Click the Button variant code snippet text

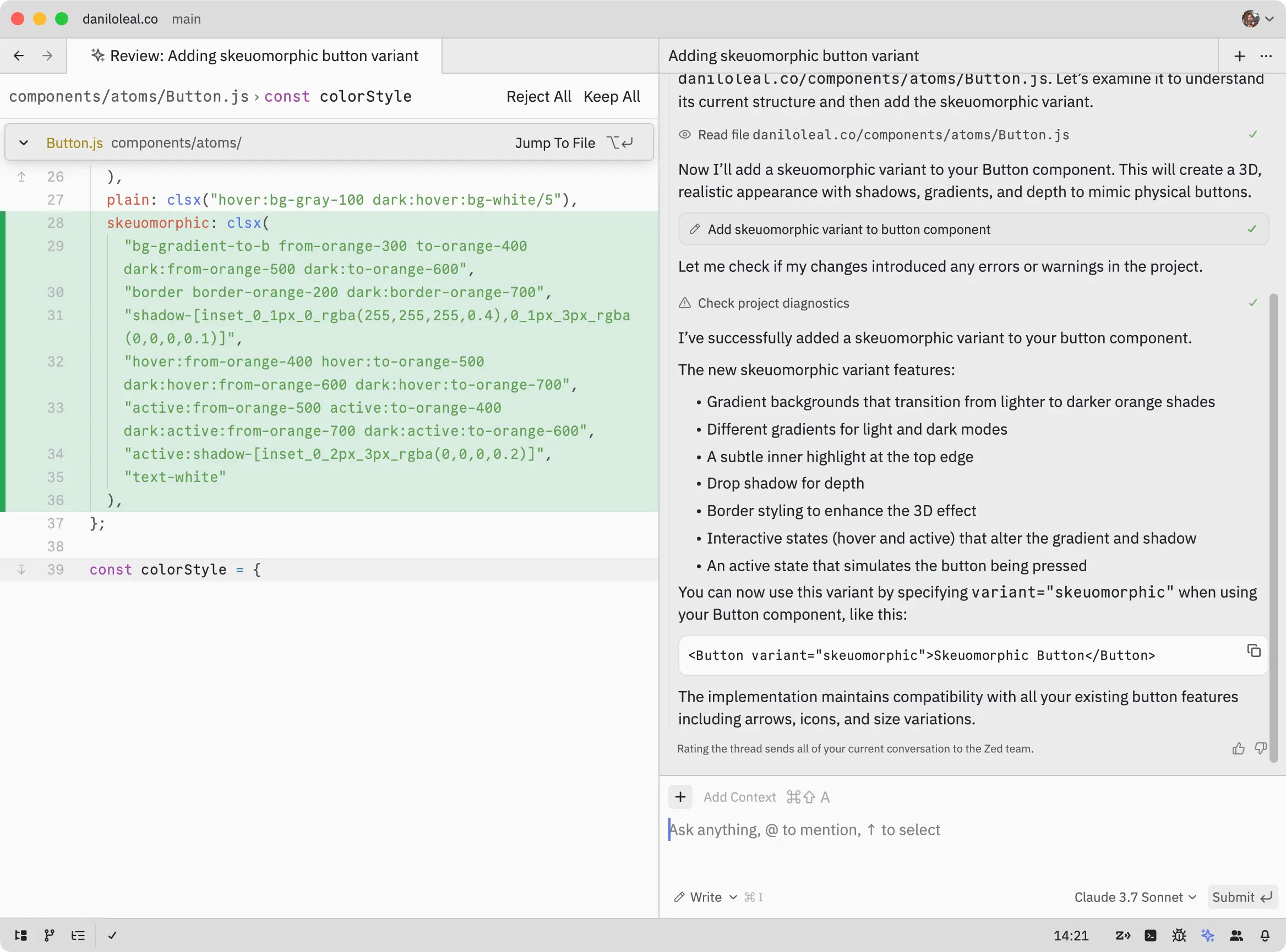pyautogui.click(x=922, y=655)
